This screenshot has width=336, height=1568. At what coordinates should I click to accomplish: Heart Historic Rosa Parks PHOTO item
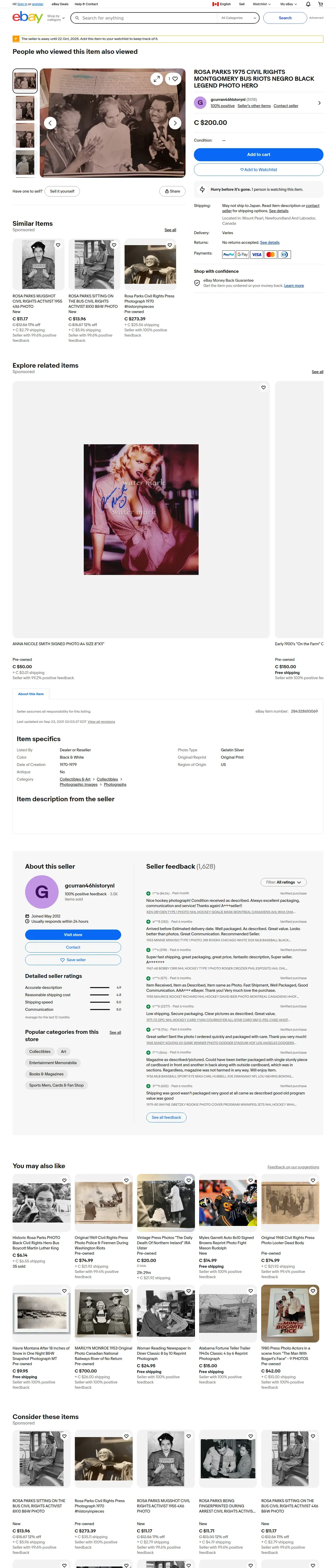coord(64,1180)
